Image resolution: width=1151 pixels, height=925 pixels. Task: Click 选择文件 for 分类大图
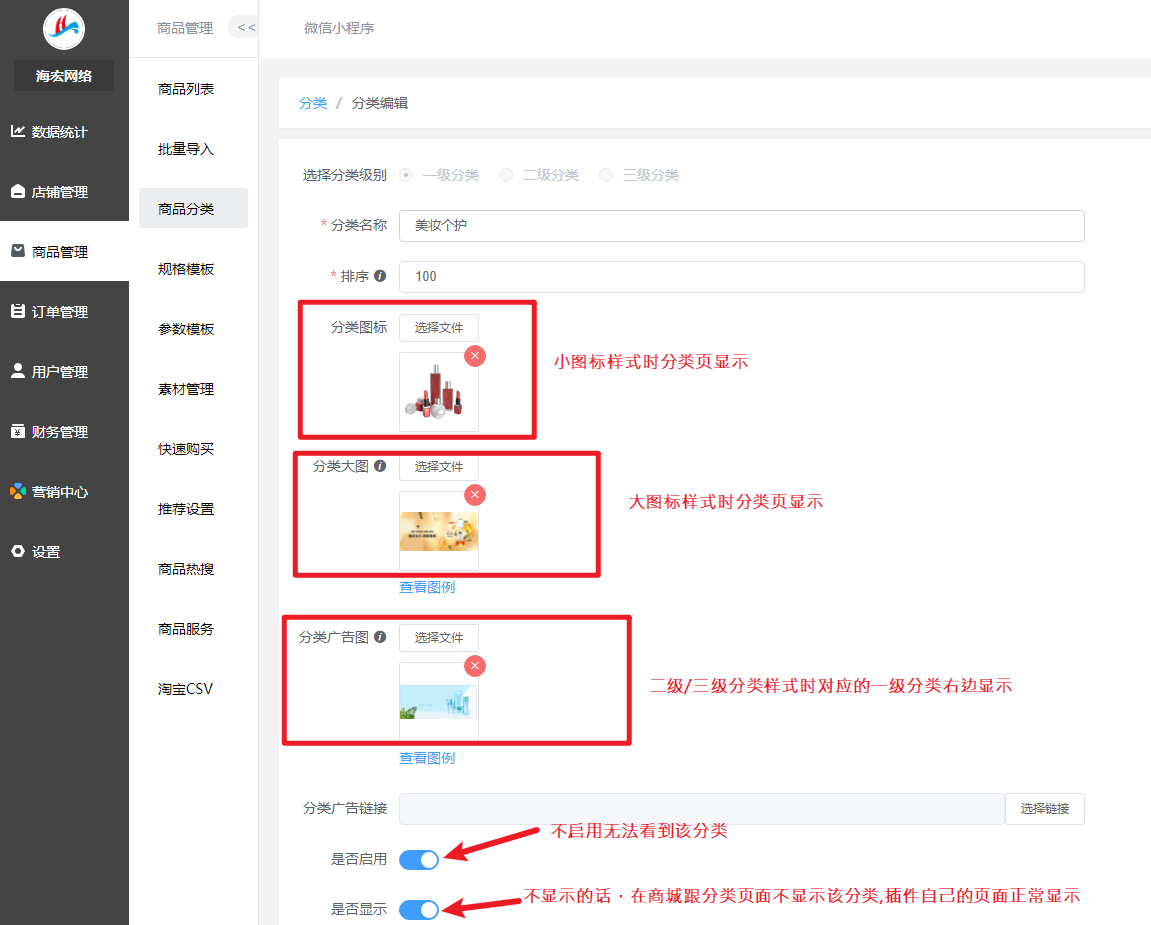[x=439, y=466]
